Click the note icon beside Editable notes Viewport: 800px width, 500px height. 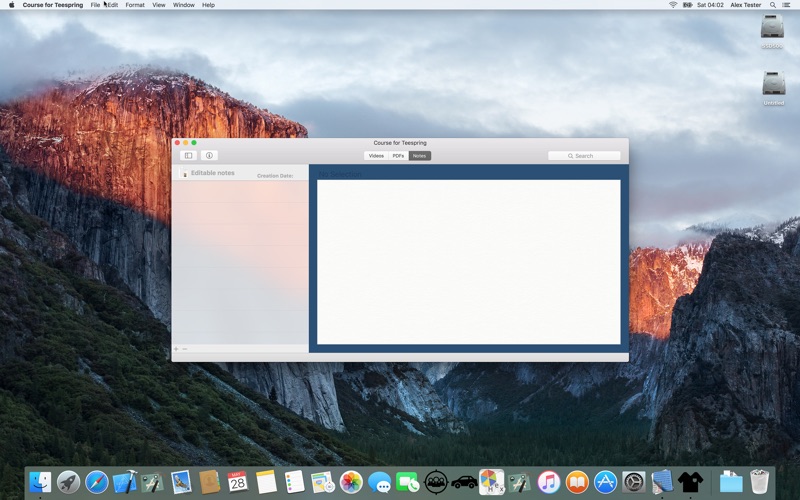coord(184,174)
